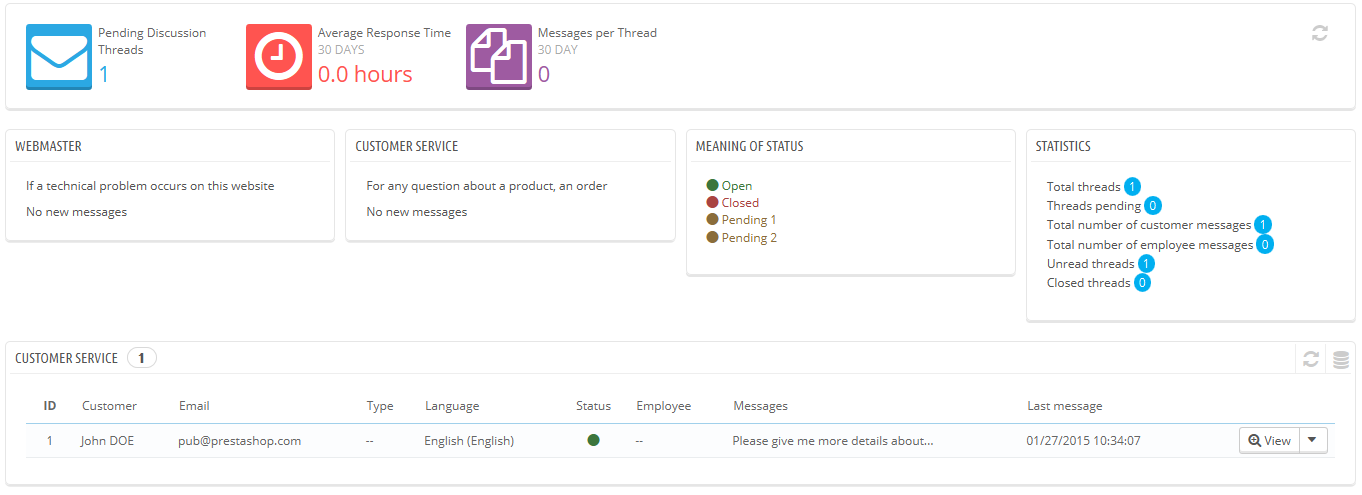This screenshot has width=1362, height=495.
Task: Click the red Closed status dot in legend
Action: click(712, 202)
